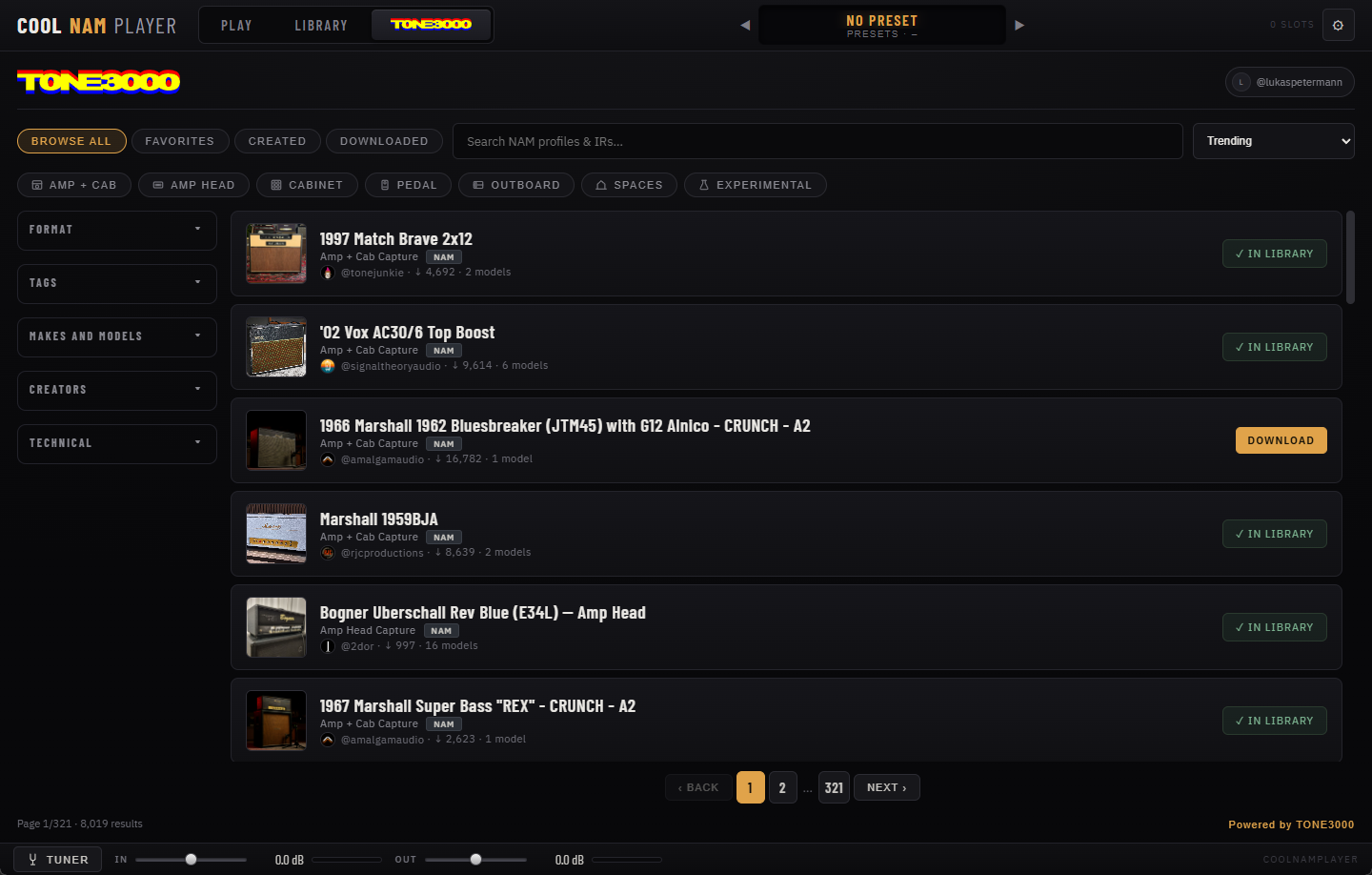1372x875 pixels.
Task: Expand the Format filter
Action: pos(117,230)
